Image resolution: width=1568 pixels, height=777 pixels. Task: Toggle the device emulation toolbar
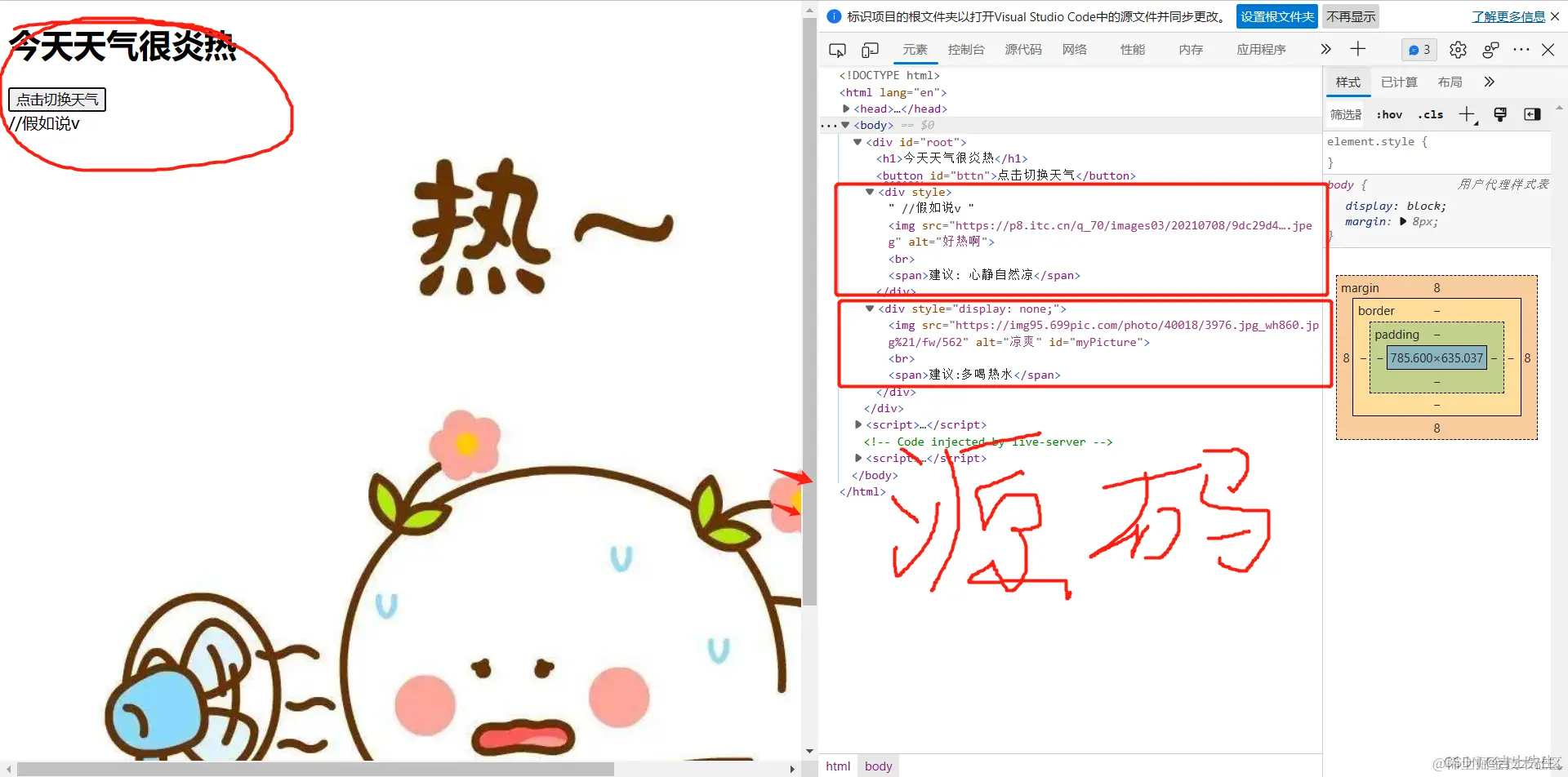click(869, 50)
